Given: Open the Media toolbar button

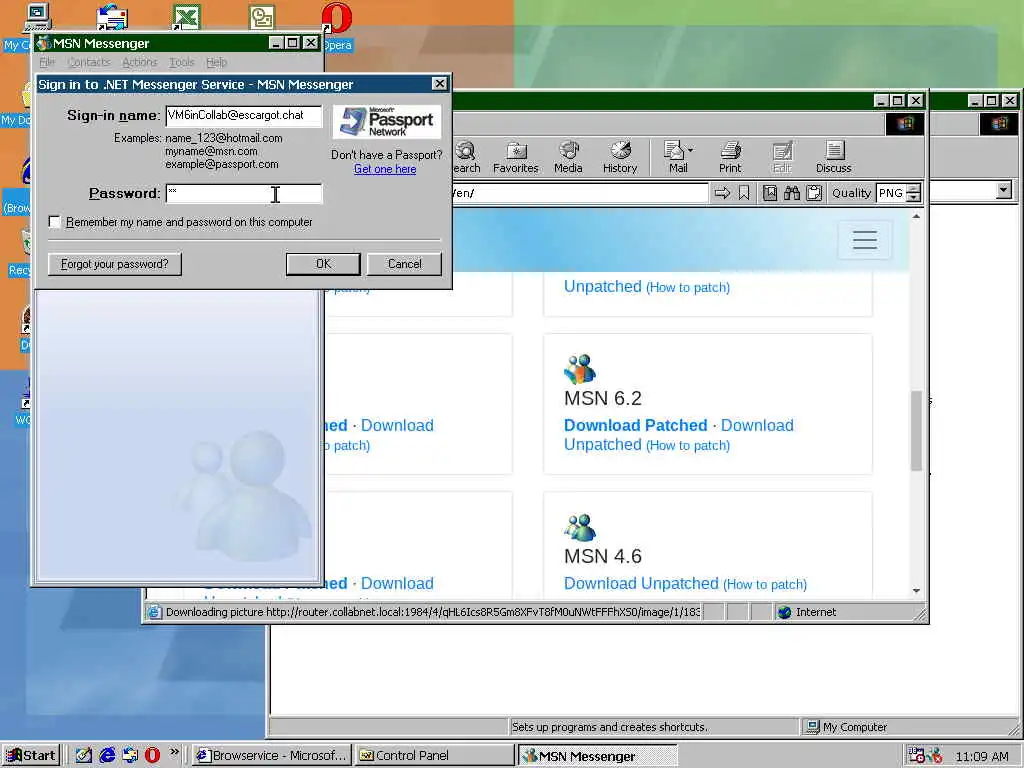Looking at the screenshot, I should pyautogui.click(x=568, y=157).
